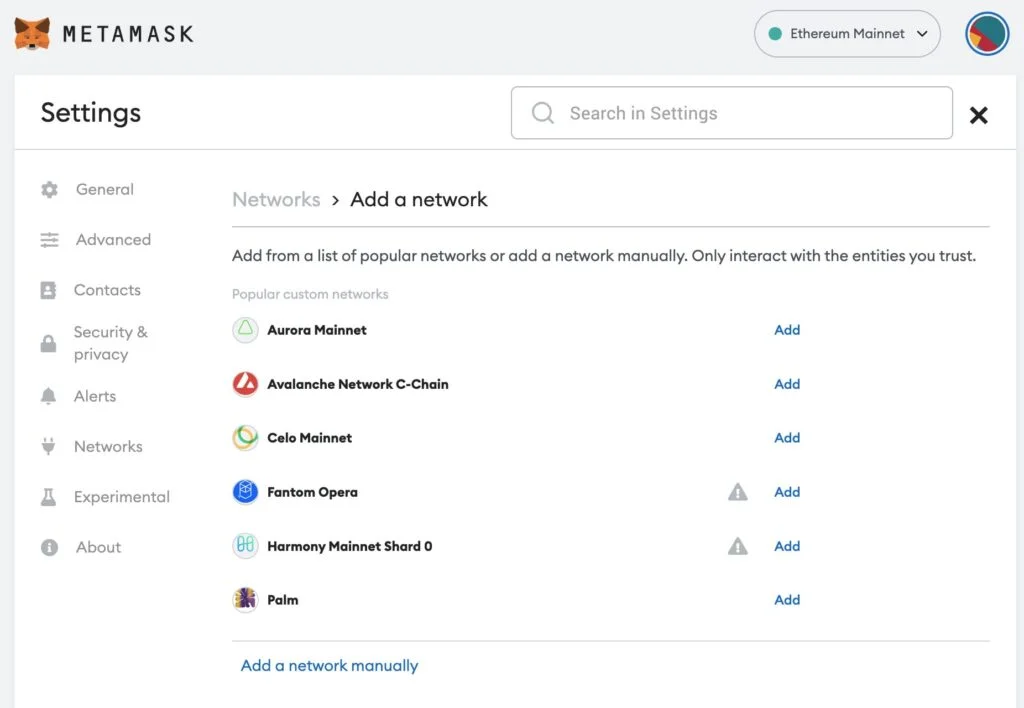Switch to the Advanced settings section
The image size is (1024, 708).
point(112,240)
